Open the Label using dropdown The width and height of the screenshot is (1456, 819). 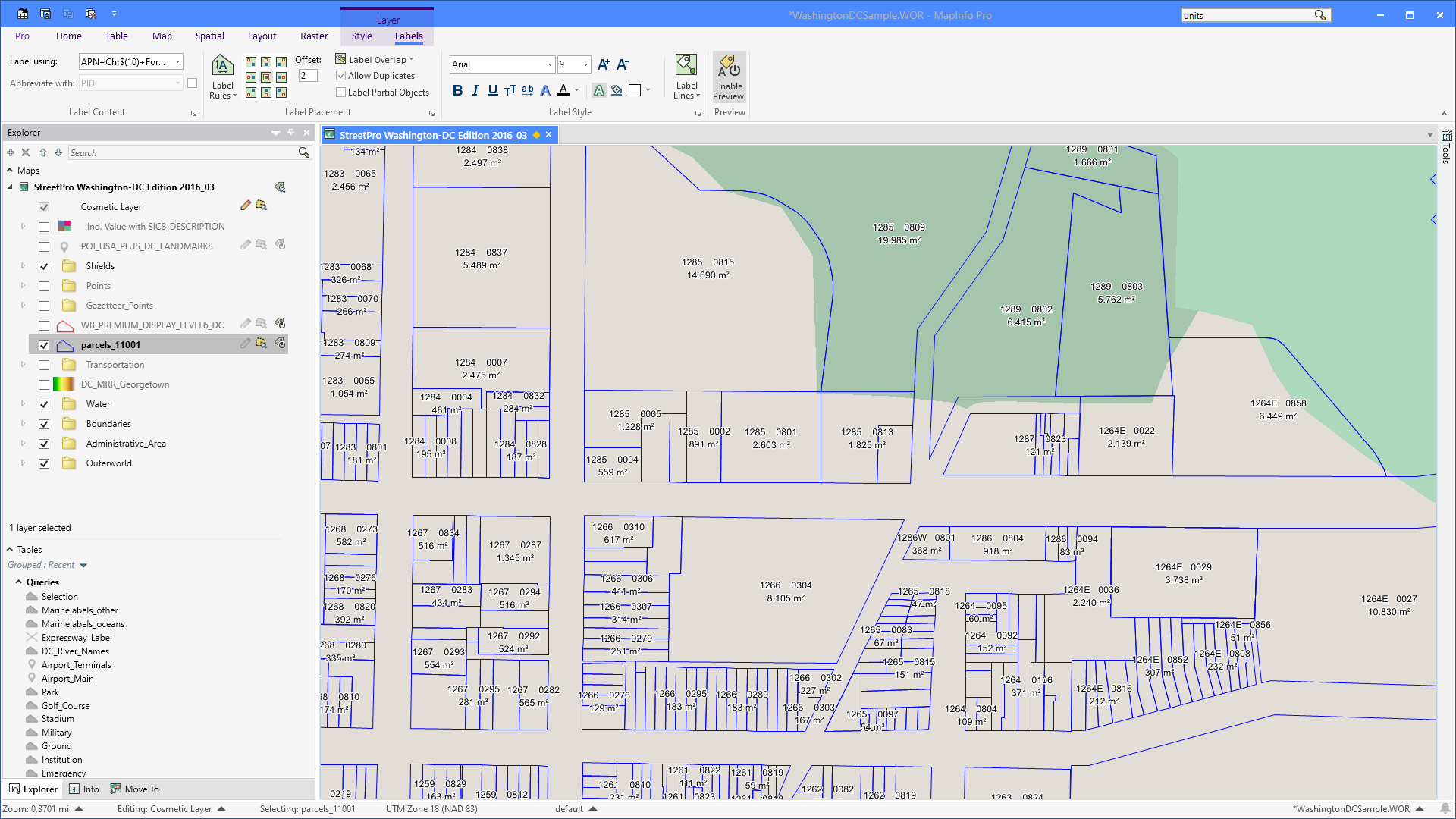coord(177,61)
